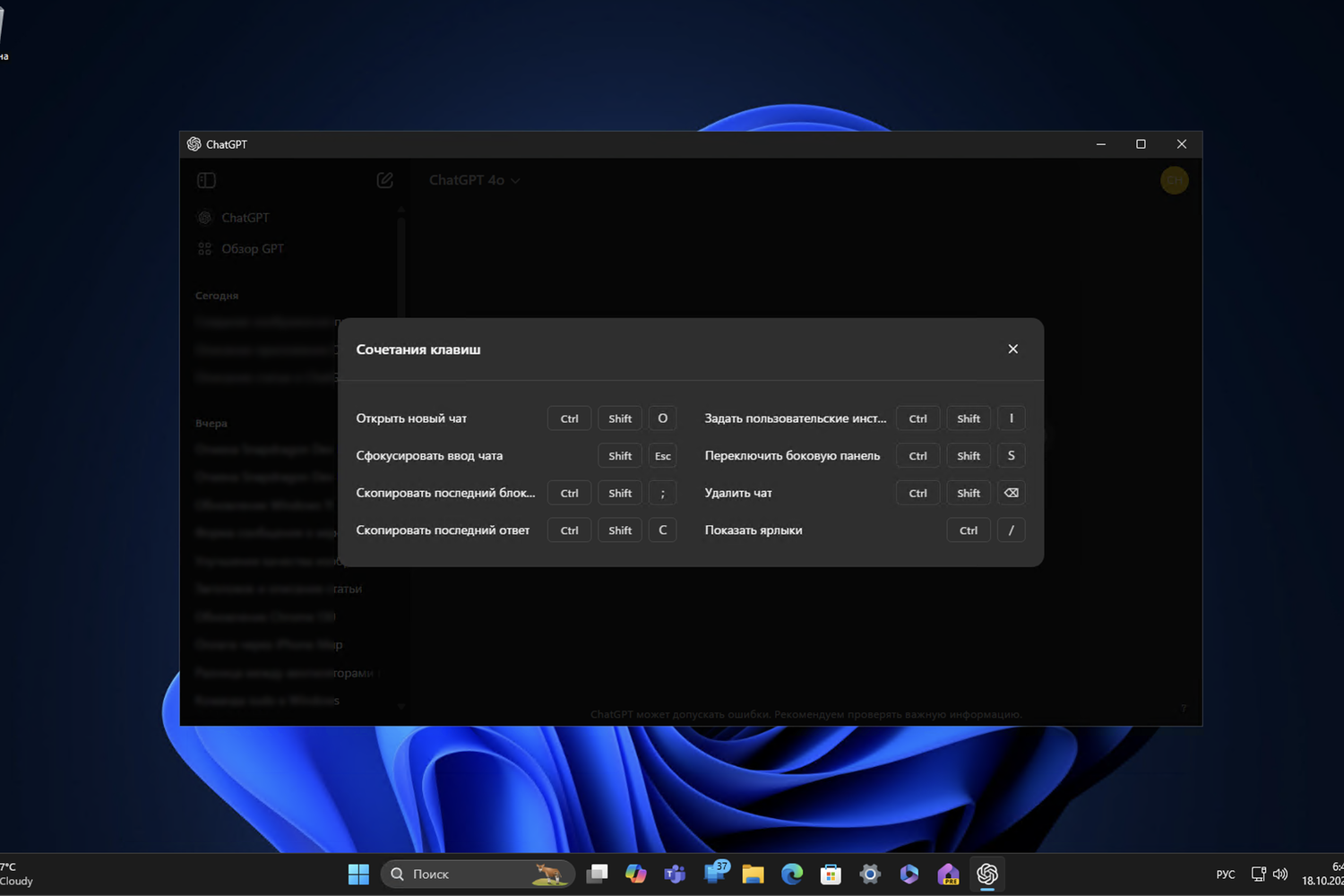Click the "C" key cap
Viewport: 1344px width, 896px height.
point(662,530)
